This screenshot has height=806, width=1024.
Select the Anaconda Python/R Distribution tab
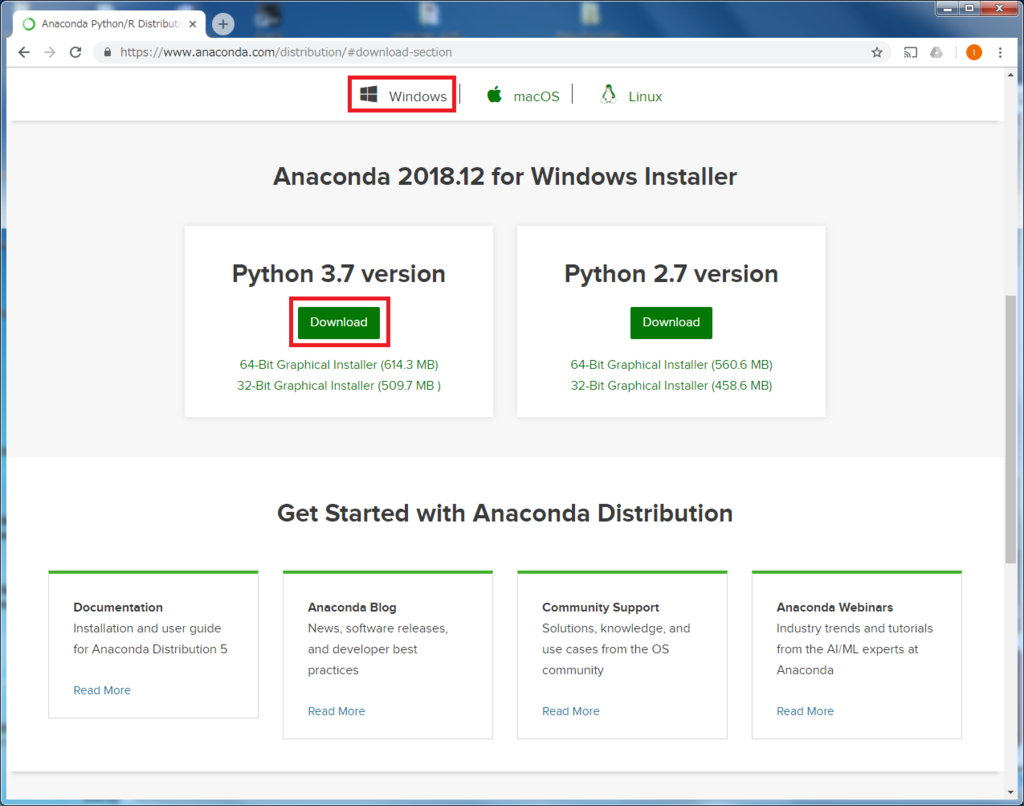[x=110, y=24]
